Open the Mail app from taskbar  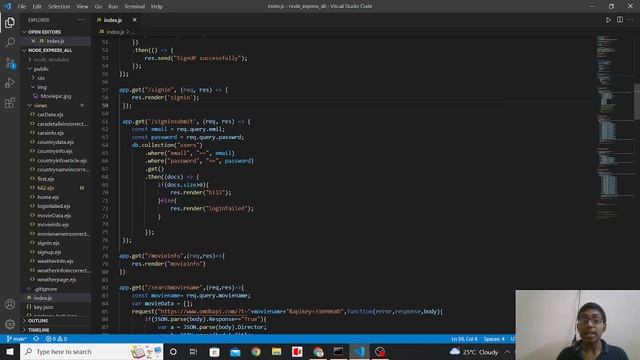pyautogui.click(x=235, y=351)
